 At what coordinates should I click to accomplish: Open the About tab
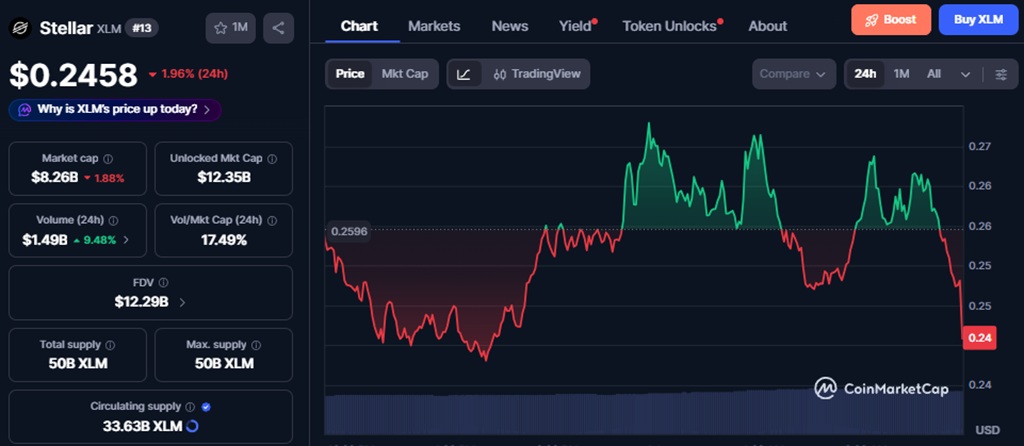[767, 26]
